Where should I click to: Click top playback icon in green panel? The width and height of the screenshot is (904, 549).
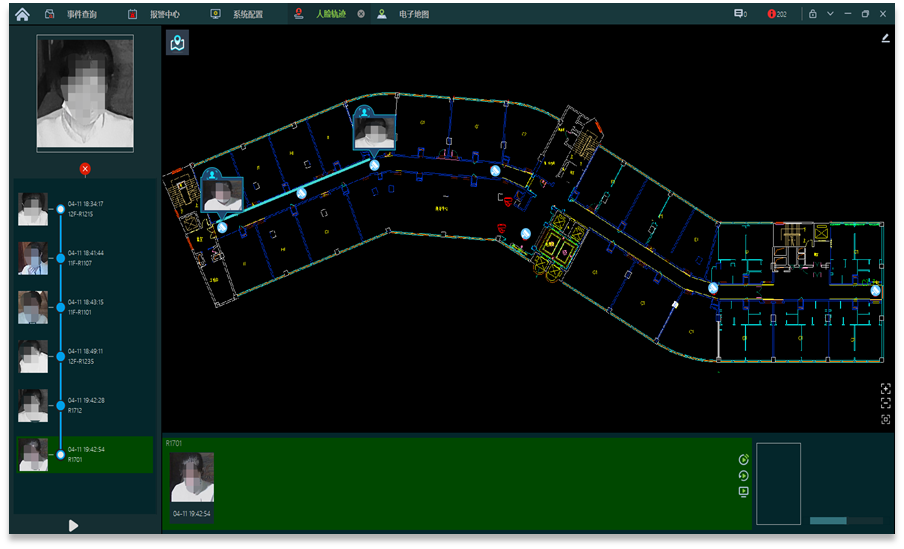tap(743, 460)
